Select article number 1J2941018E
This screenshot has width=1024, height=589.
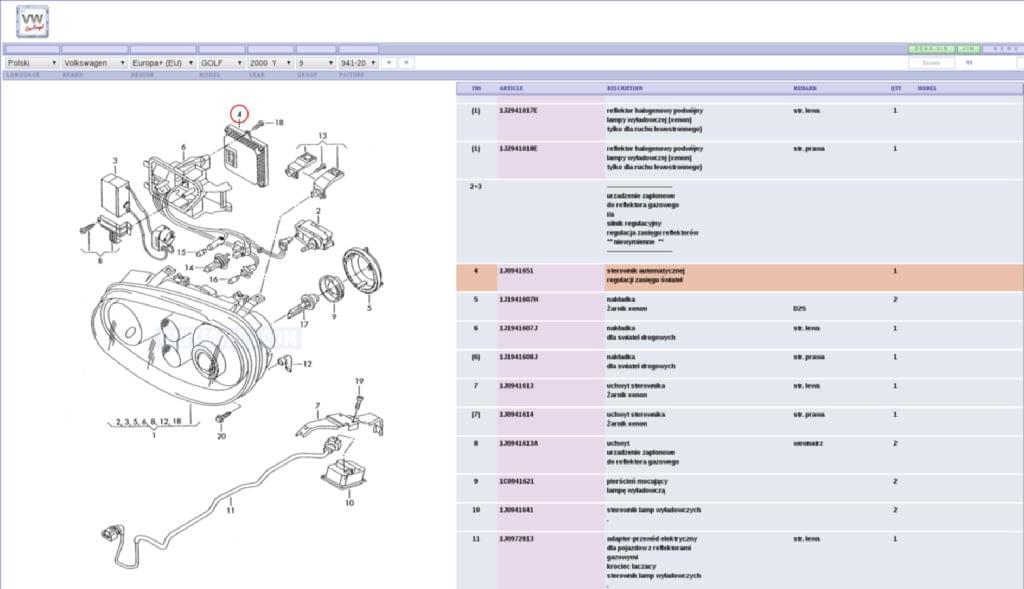tap(518, 149)
